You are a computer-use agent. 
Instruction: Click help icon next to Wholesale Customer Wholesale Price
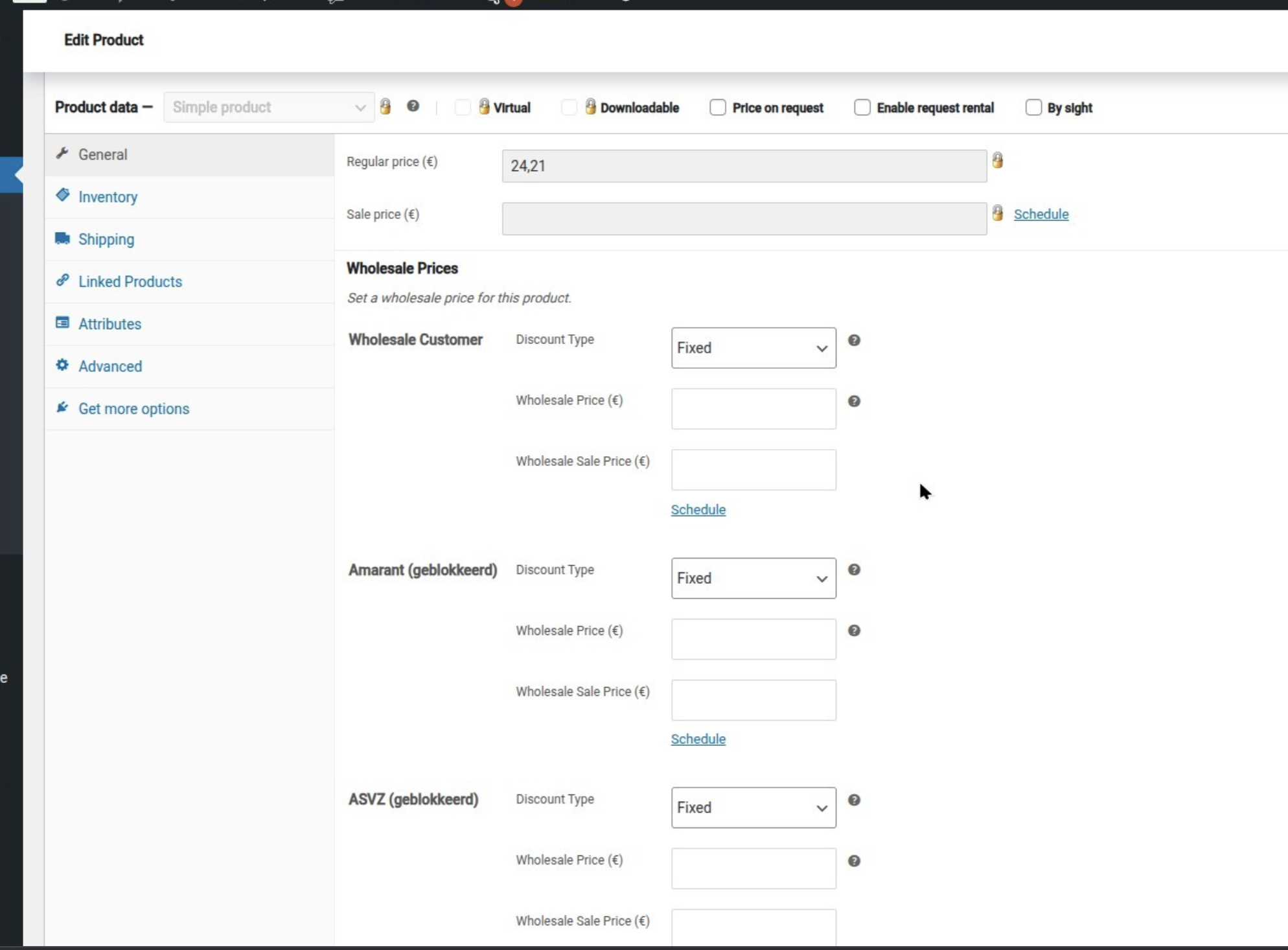tap(854, 401)
